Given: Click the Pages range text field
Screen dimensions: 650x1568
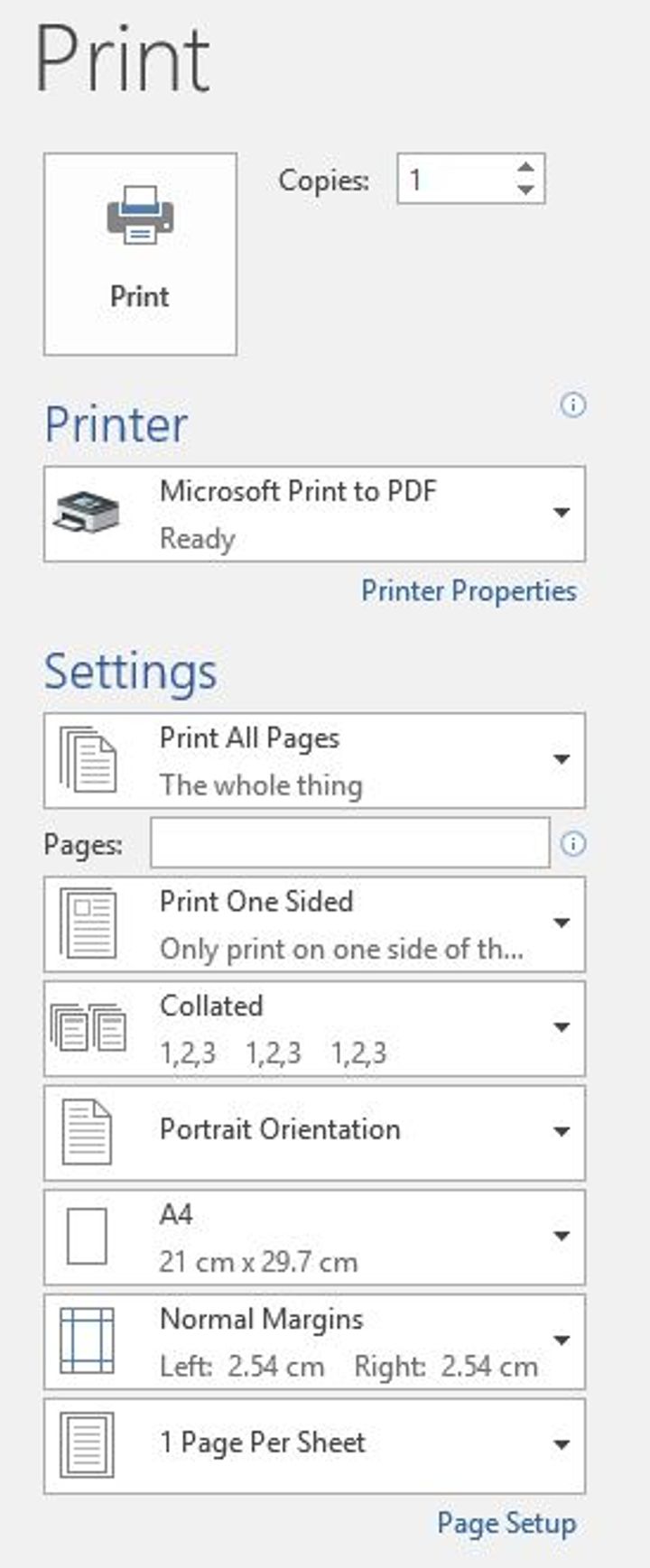Looking at the screenshot, I should click(x=349, y=843).
